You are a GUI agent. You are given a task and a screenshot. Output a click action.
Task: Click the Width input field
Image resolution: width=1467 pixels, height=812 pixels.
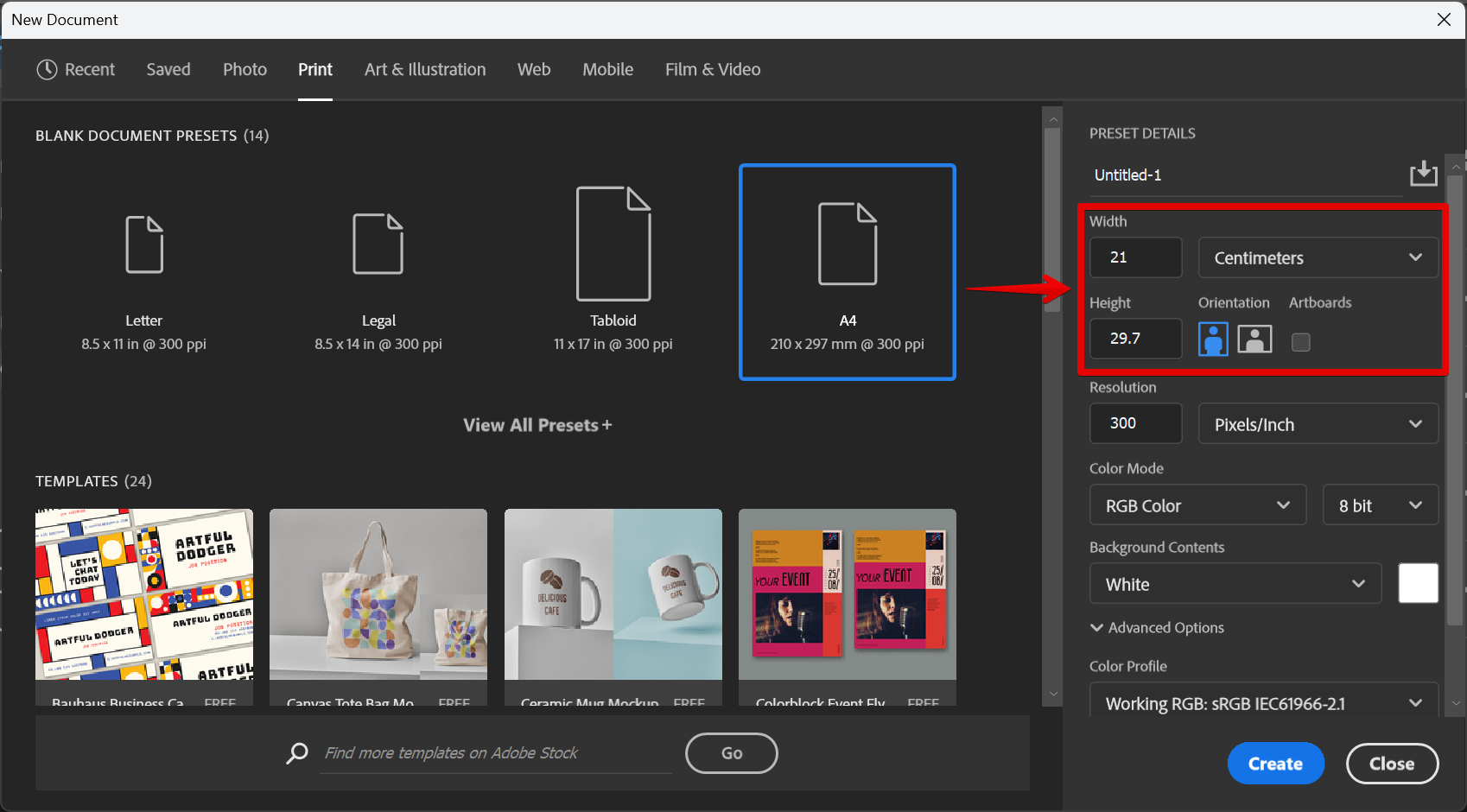click(1135, 257)
